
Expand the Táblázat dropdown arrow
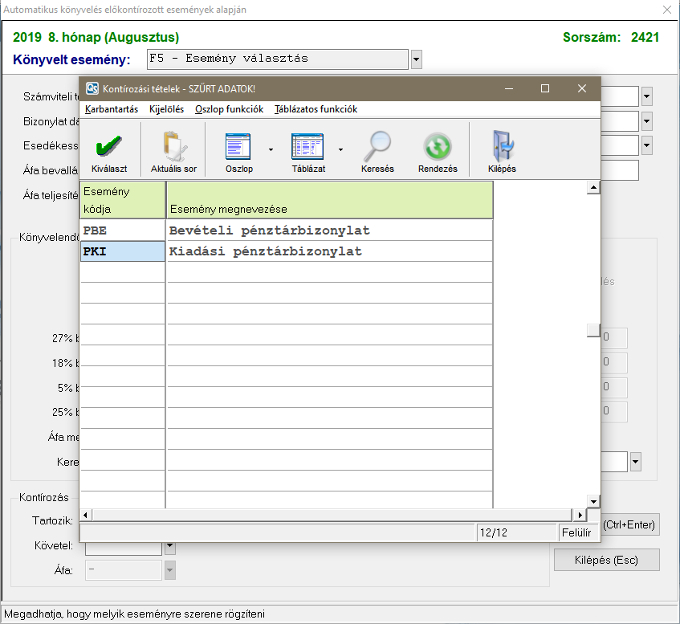pos(341,150)
